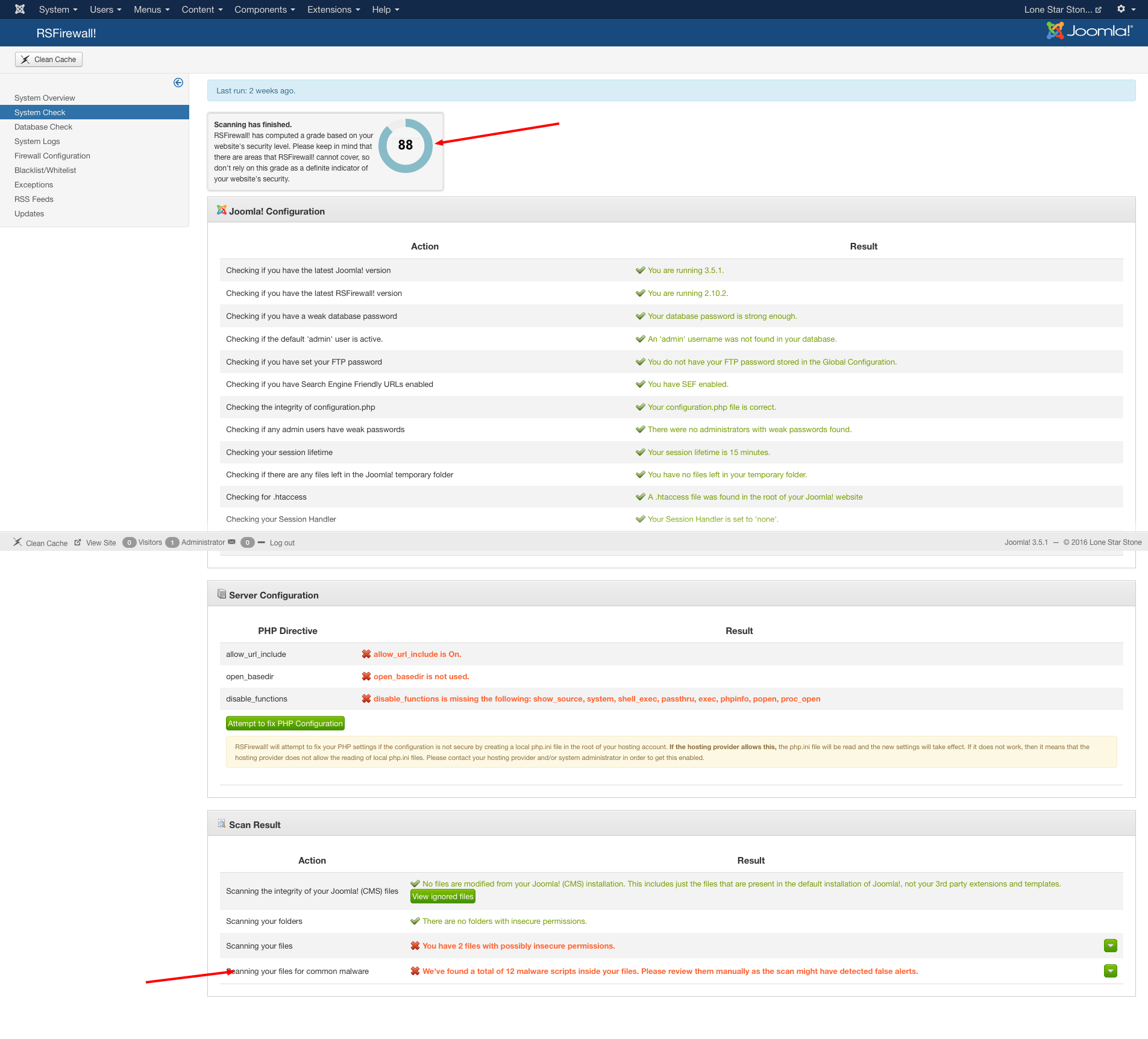This screenshot has height=1039, width=1148.
Task: Click Attempt to fix PHP Configuration button
Action: coord(285,723)
